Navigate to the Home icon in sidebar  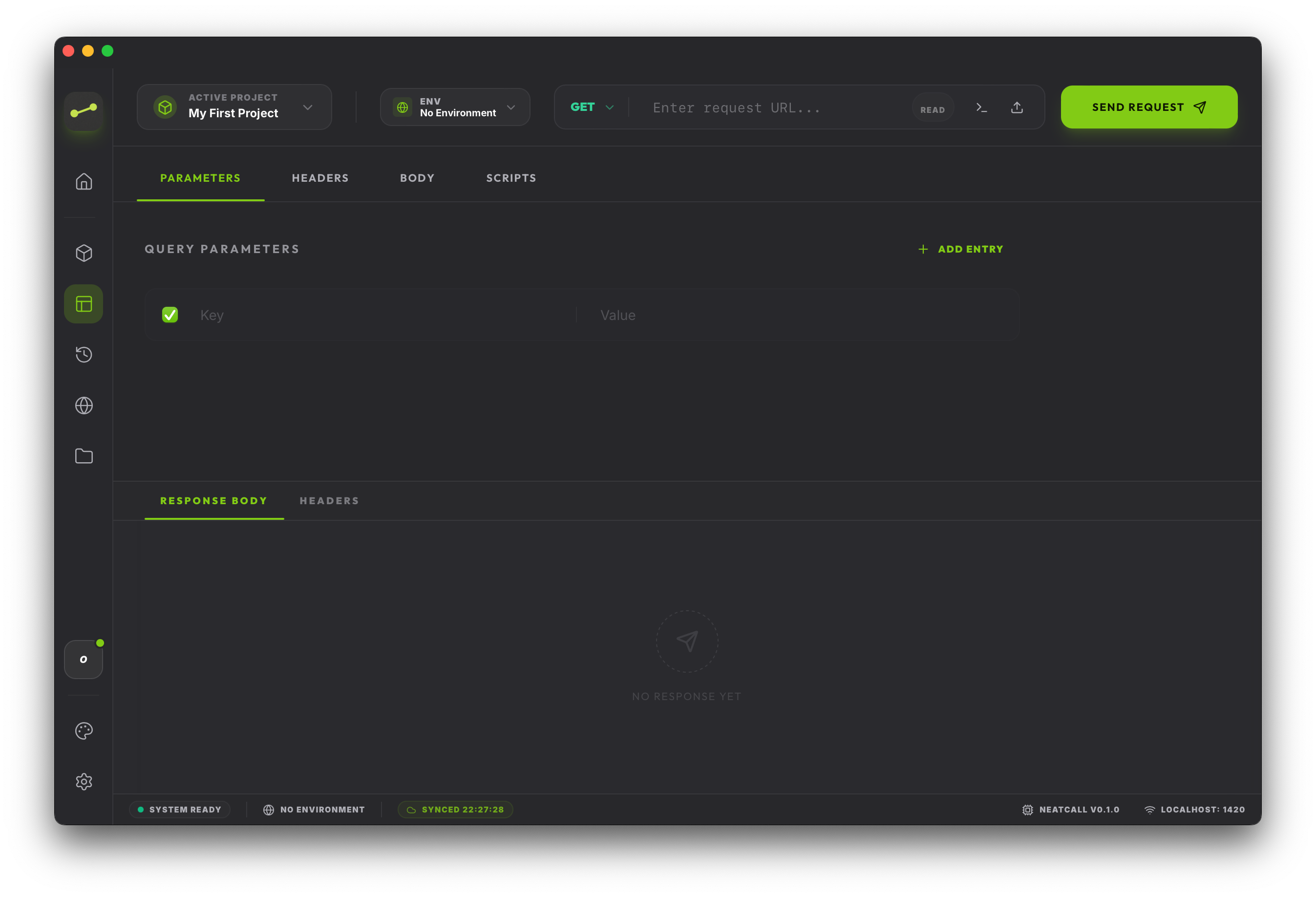pyautogui.click(x=84, y=181)
